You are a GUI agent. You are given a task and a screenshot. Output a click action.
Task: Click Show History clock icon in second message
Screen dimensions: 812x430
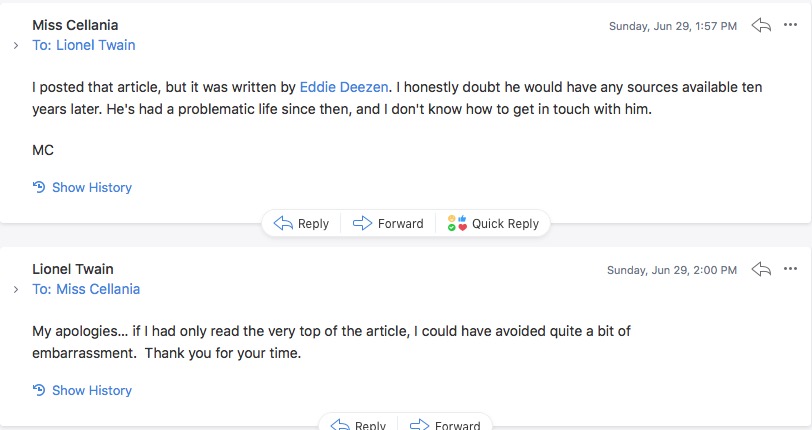click(39, 390)
